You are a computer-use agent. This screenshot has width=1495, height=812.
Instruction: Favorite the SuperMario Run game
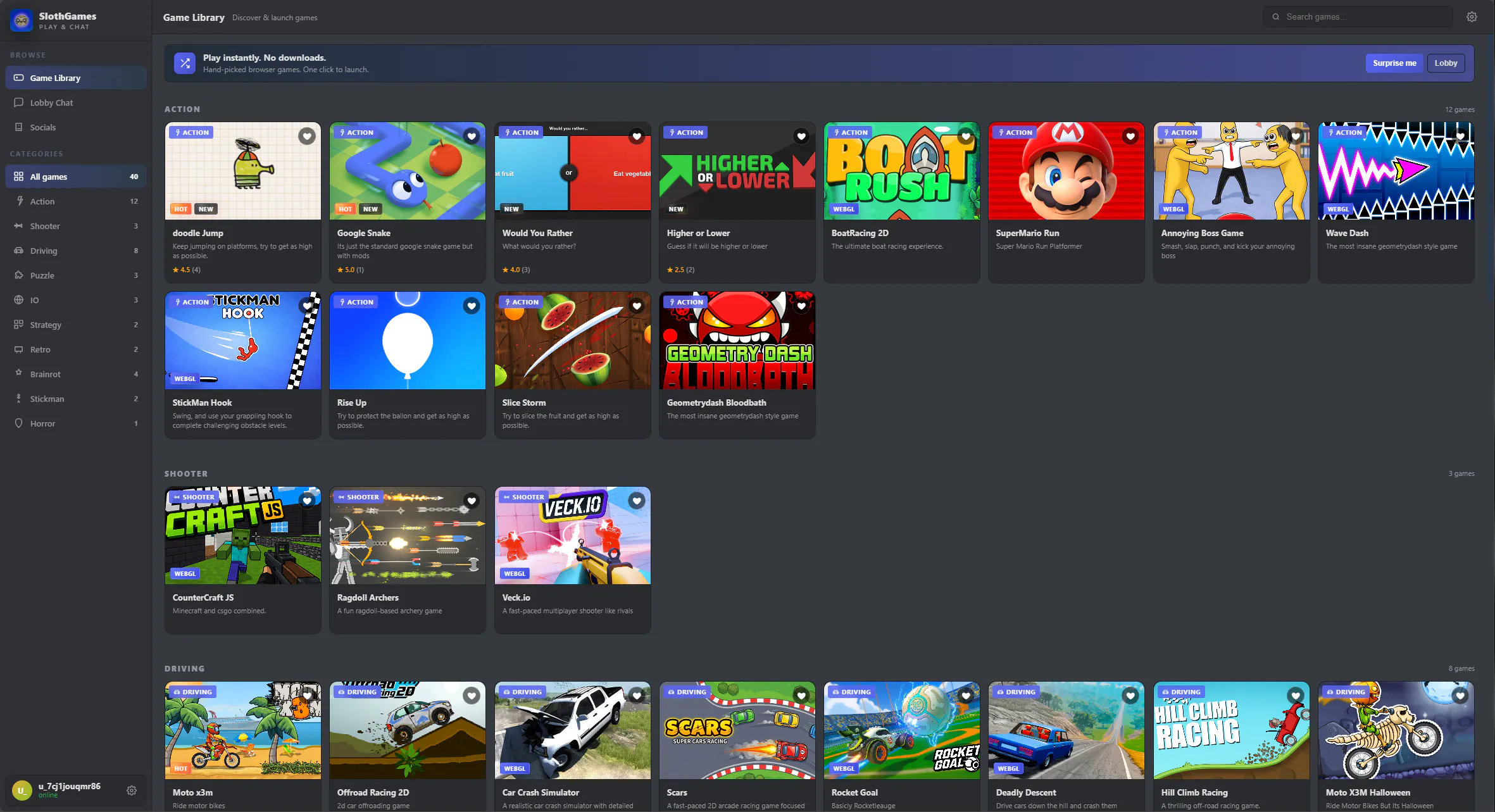[1130, 136]
